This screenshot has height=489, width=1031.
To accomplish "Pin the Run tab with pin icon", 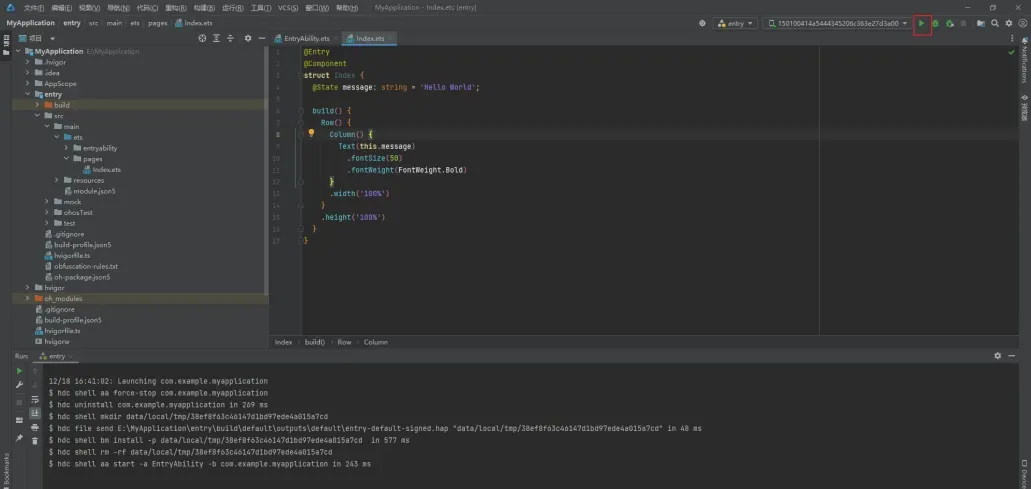I will 19,437.
